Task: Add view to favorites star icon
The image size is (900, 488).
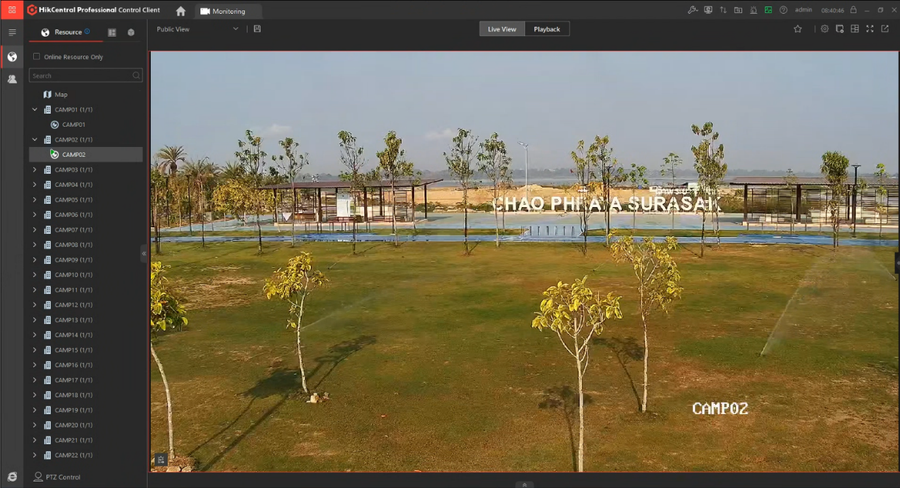Action: coord(797,29)
